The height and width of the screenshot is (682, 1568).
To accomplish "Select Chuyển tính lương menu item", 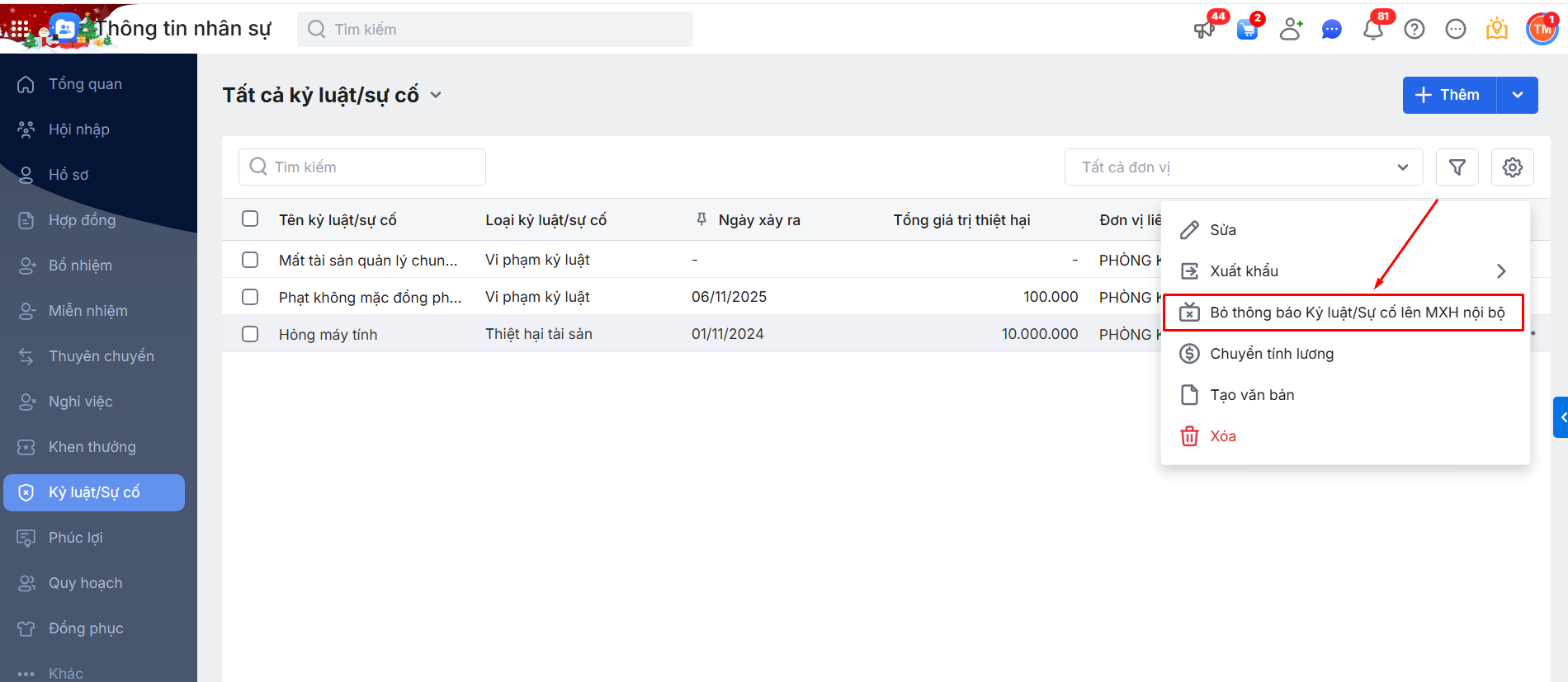I will 1271,354.
